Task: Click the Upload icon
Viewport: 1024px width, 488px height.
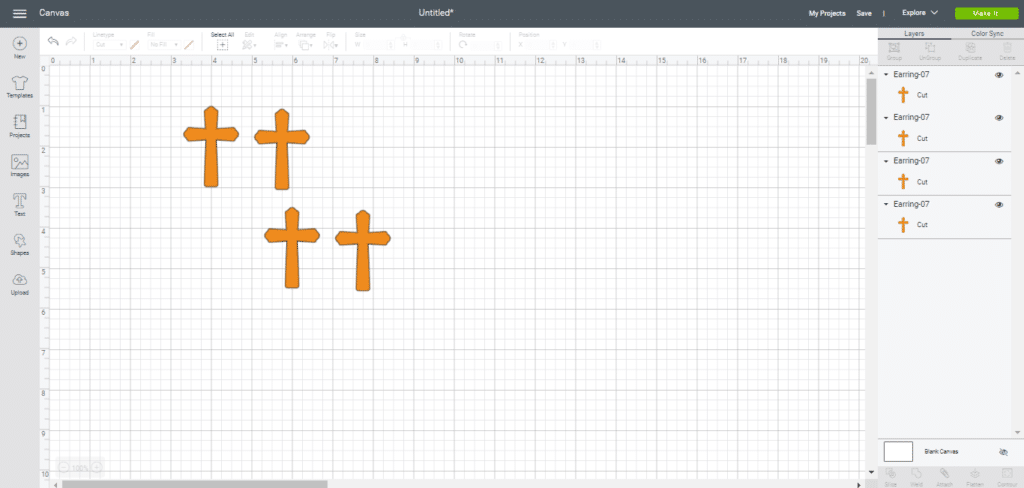Action: click(x=19, y=283)
